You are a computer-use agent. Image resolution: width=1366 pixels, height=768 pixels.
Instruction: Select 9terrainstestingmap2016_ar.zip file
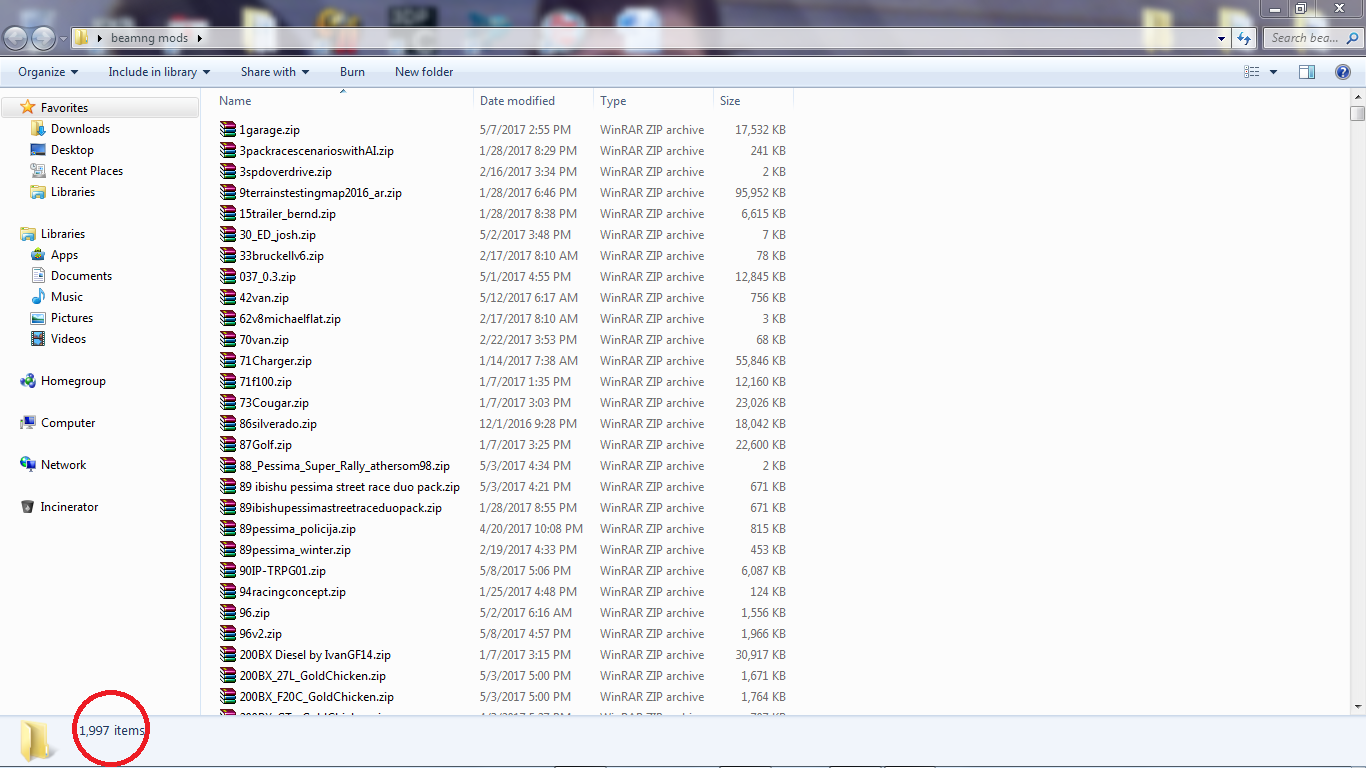tap(320, 193)
